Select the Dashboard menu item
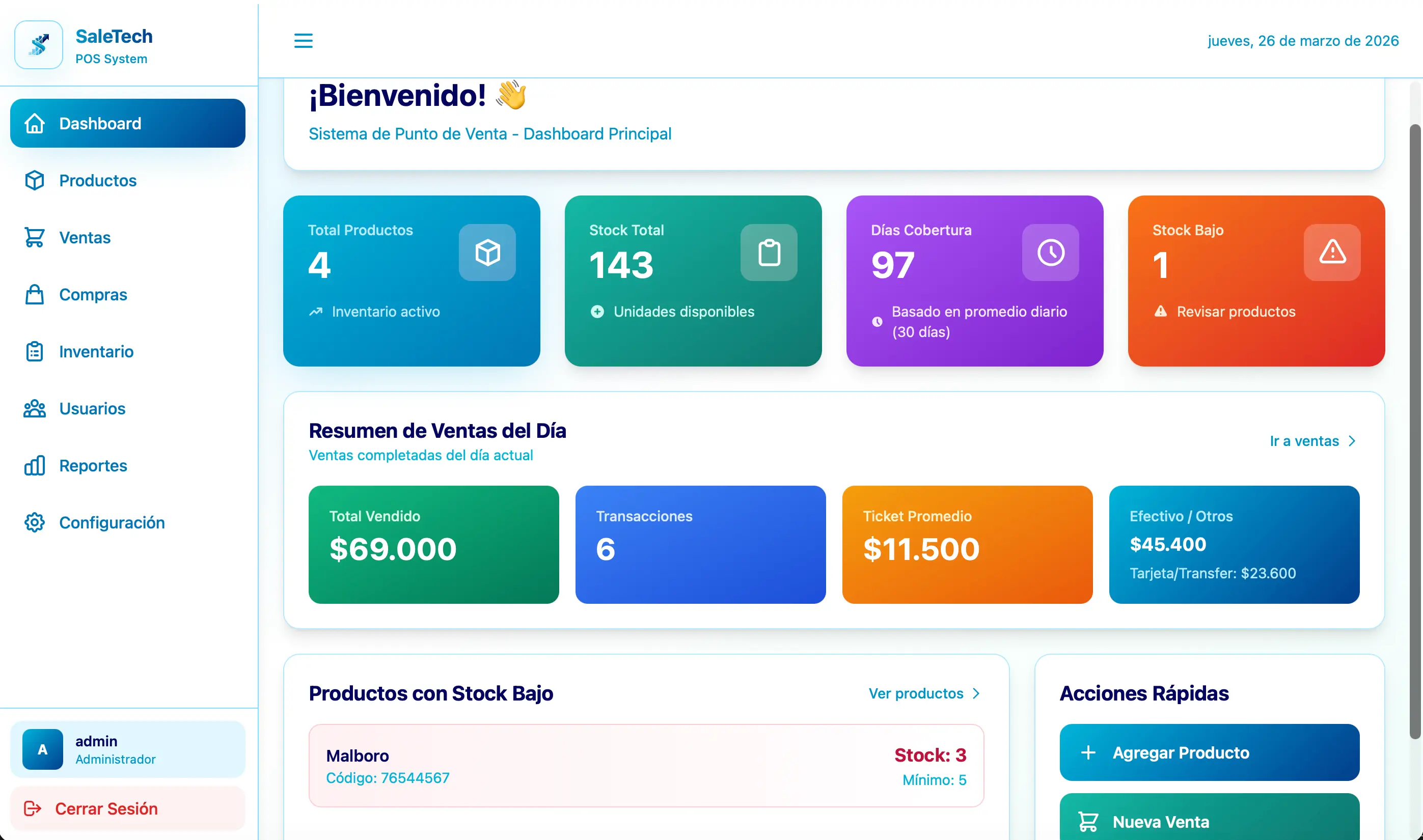 (100, 123)
